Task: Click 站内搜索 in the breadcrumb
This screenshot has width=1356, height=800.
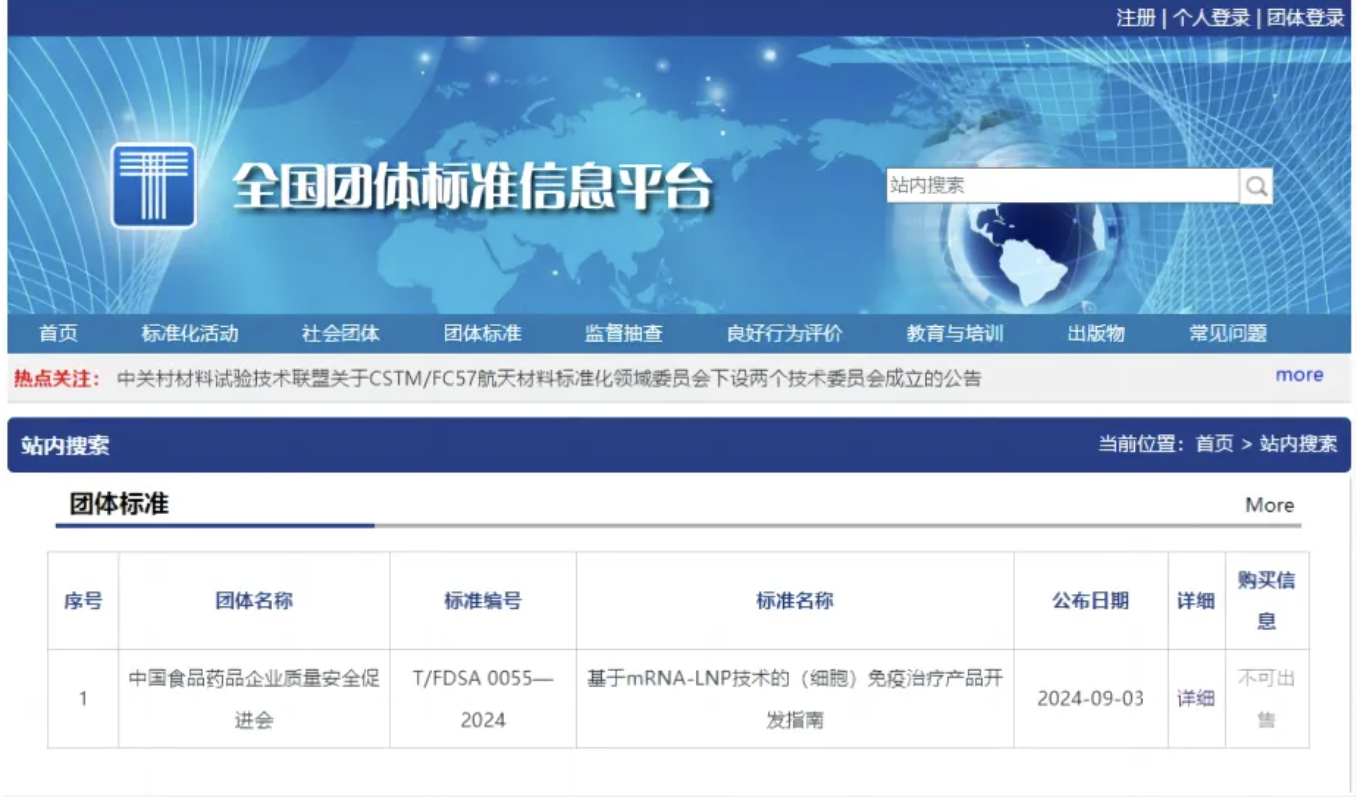Action: click(x=1298, y=444)
